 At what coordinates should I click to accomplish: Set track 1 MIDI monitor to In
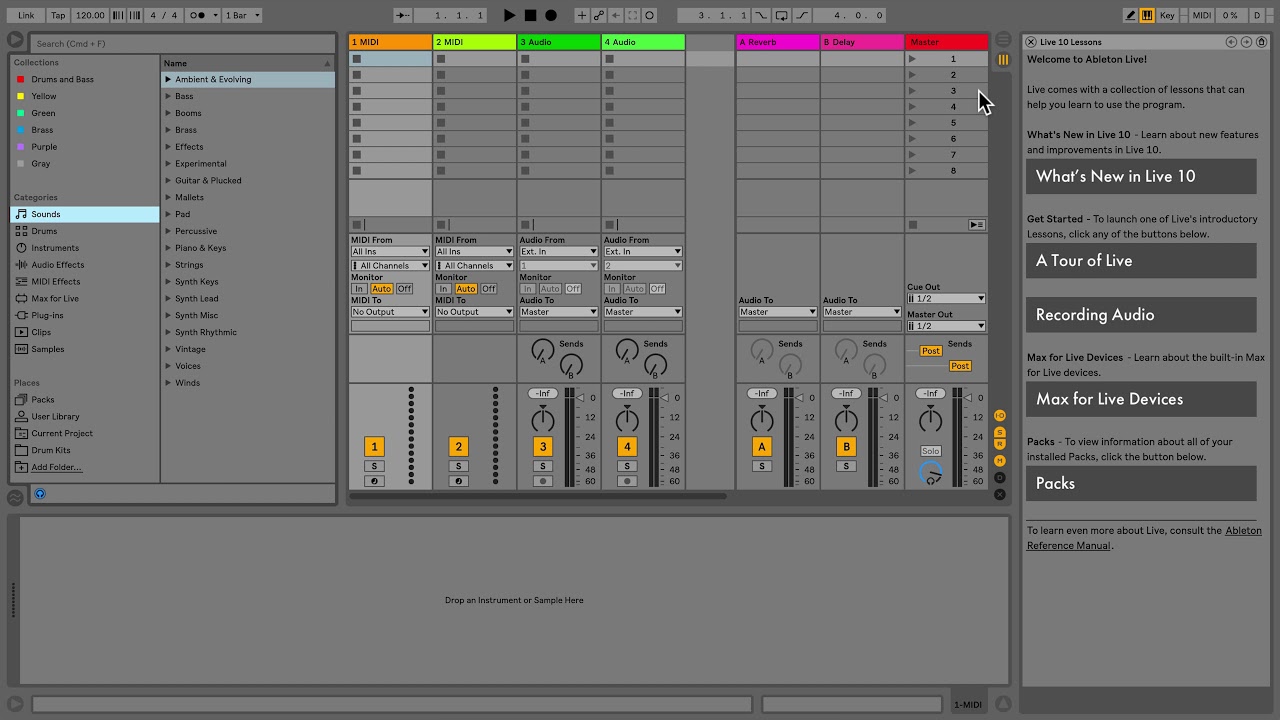[x=359, y=289]
